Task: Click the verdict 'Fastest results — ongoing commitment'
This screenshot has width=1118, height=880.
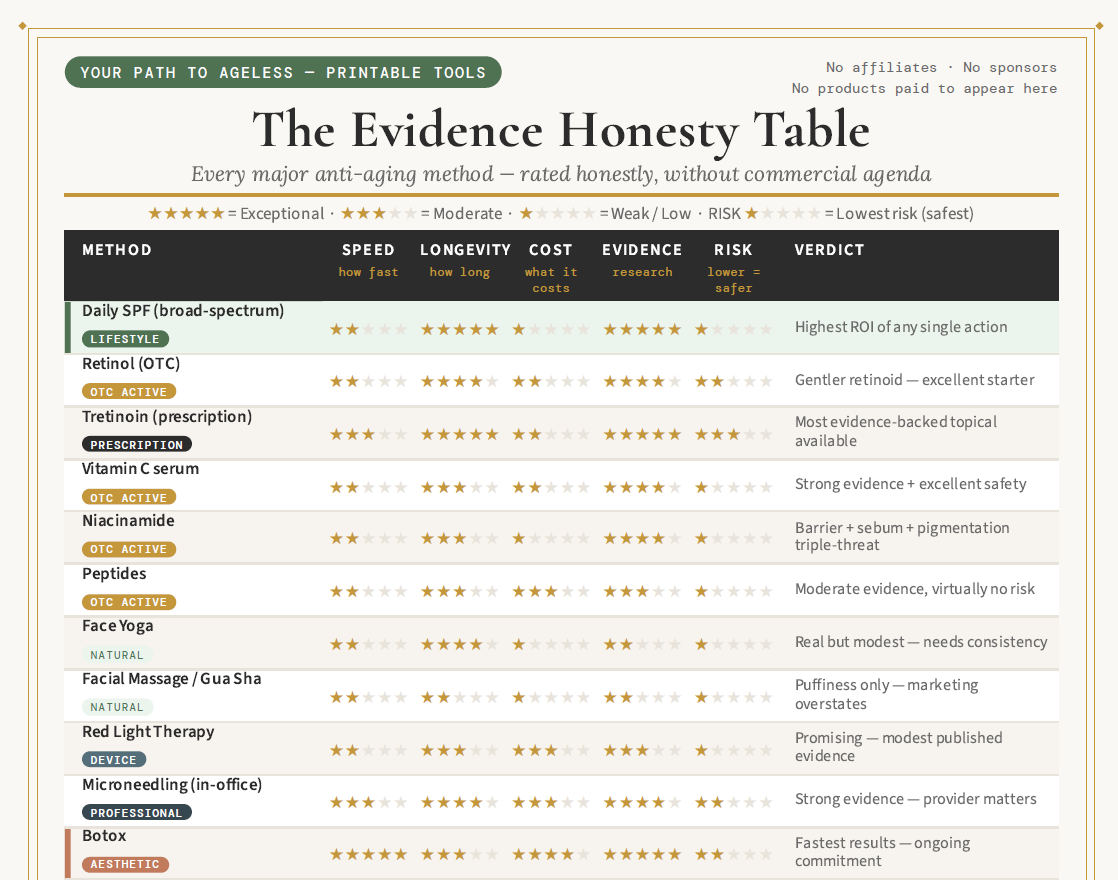Action: [x=883, y=852]
